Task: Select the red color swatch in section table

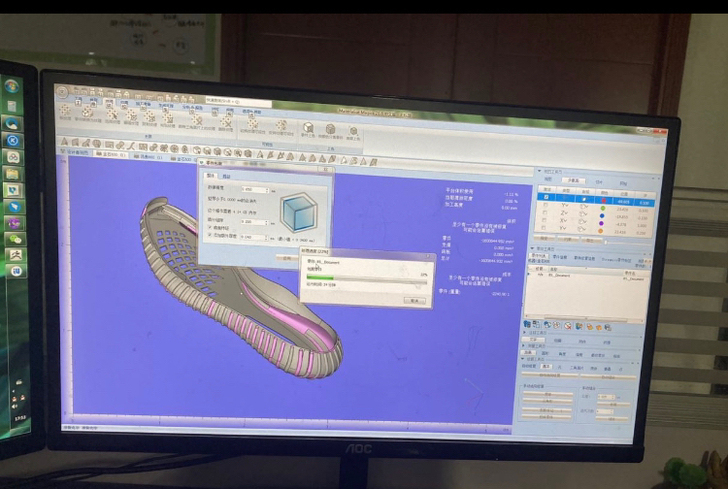Action: [604, 201]
